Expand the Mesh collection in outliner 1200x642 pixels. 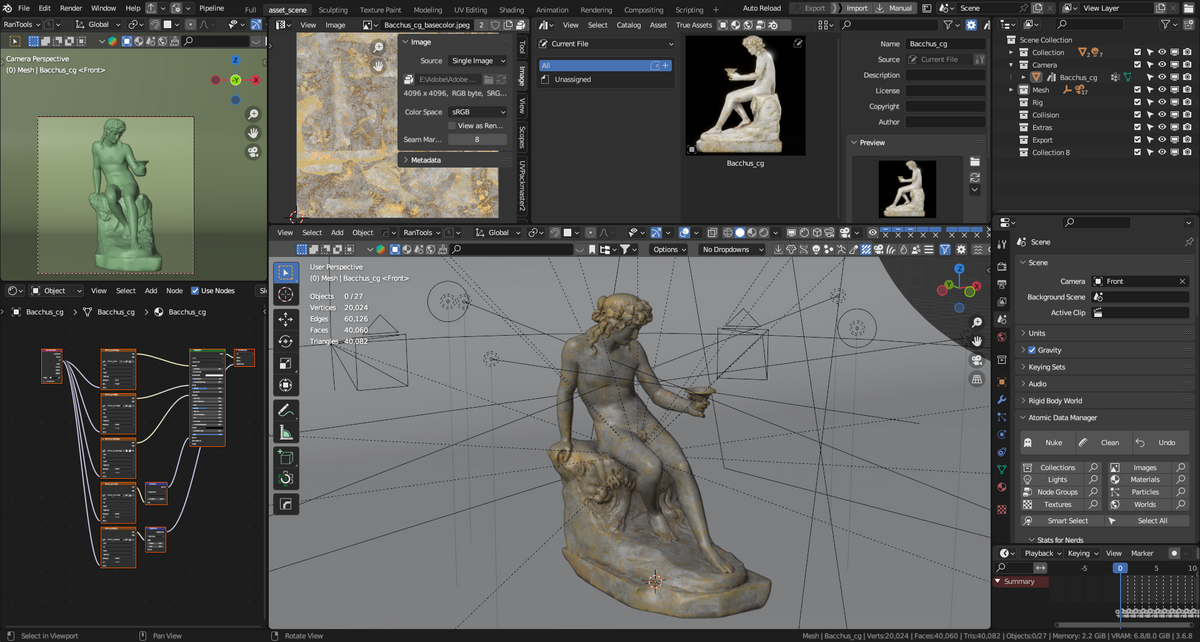(1012, 90)
